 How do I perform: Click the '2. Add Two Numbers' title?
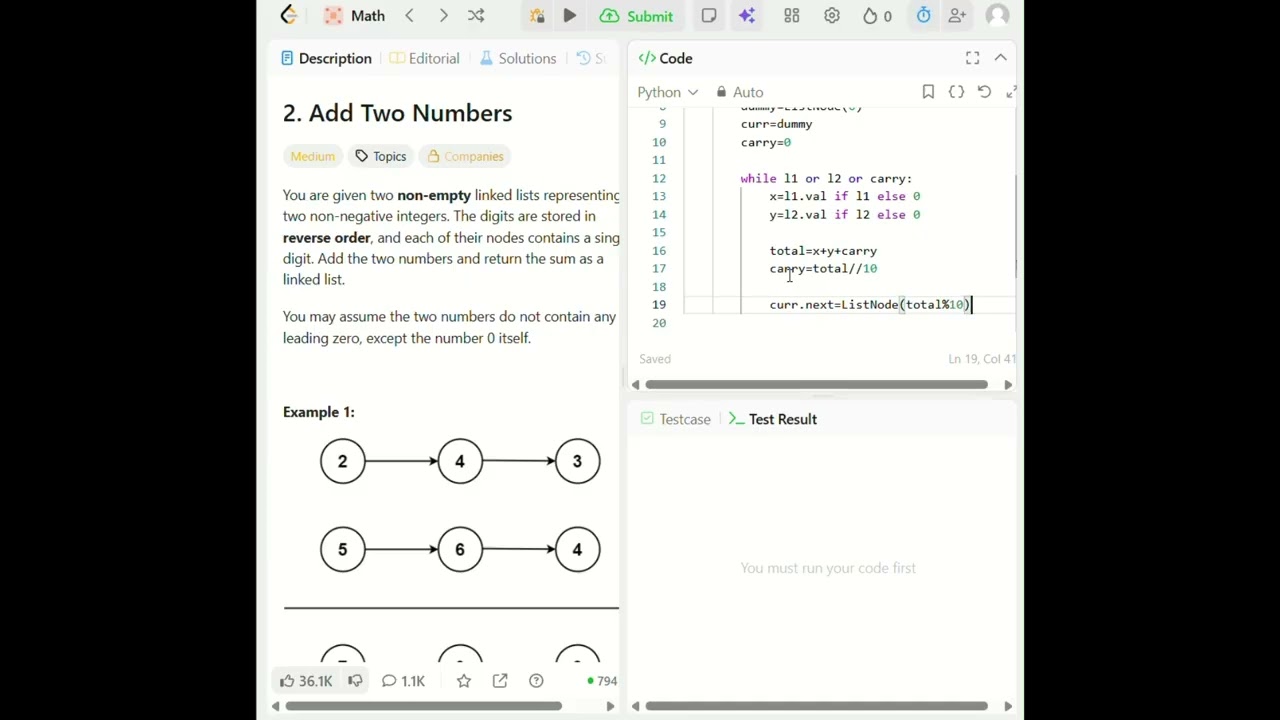tap(397, 113)
